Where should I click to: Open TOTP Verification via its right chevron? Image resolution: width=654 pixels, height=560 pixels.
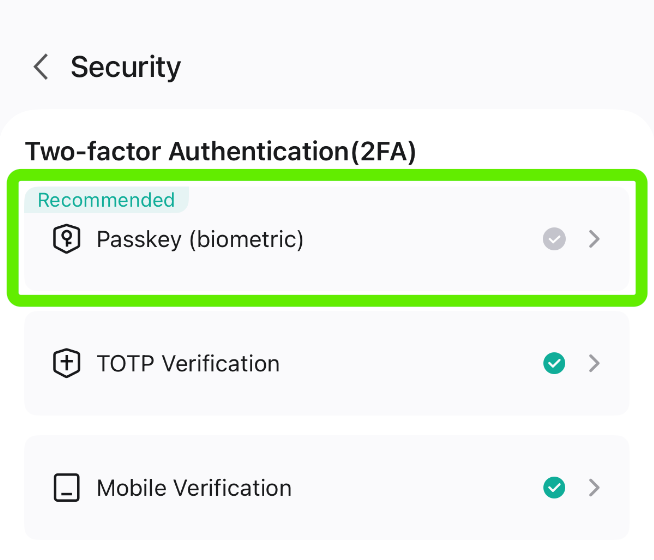594,363
